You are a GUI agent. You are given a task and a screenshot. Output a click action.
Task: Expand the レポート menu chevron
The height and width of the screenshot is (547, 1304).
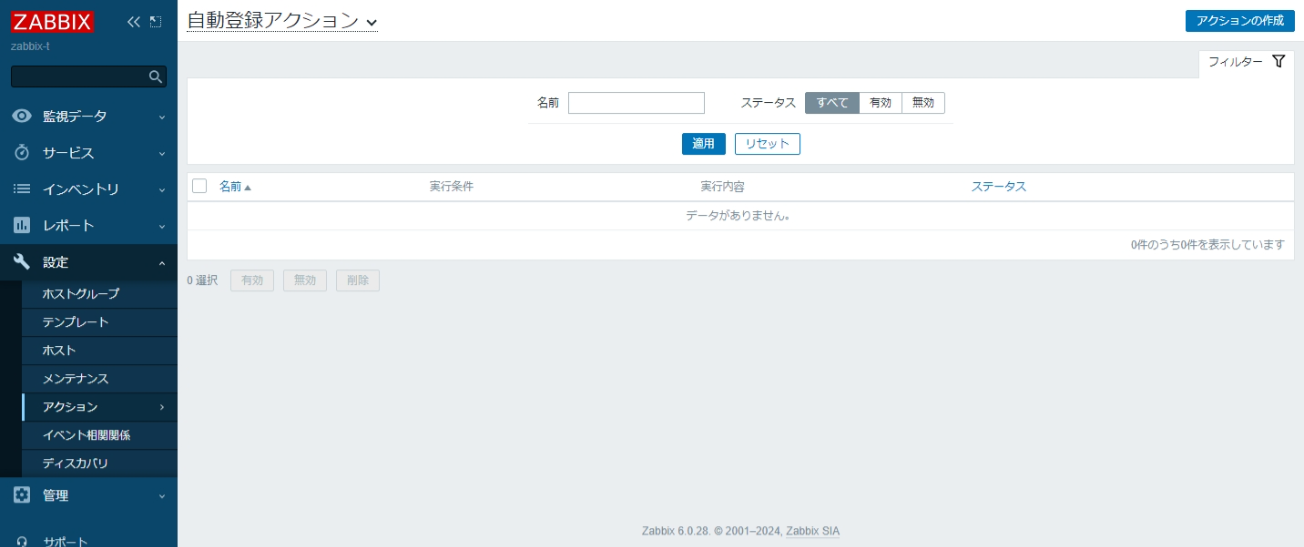(x=161, y=226)
